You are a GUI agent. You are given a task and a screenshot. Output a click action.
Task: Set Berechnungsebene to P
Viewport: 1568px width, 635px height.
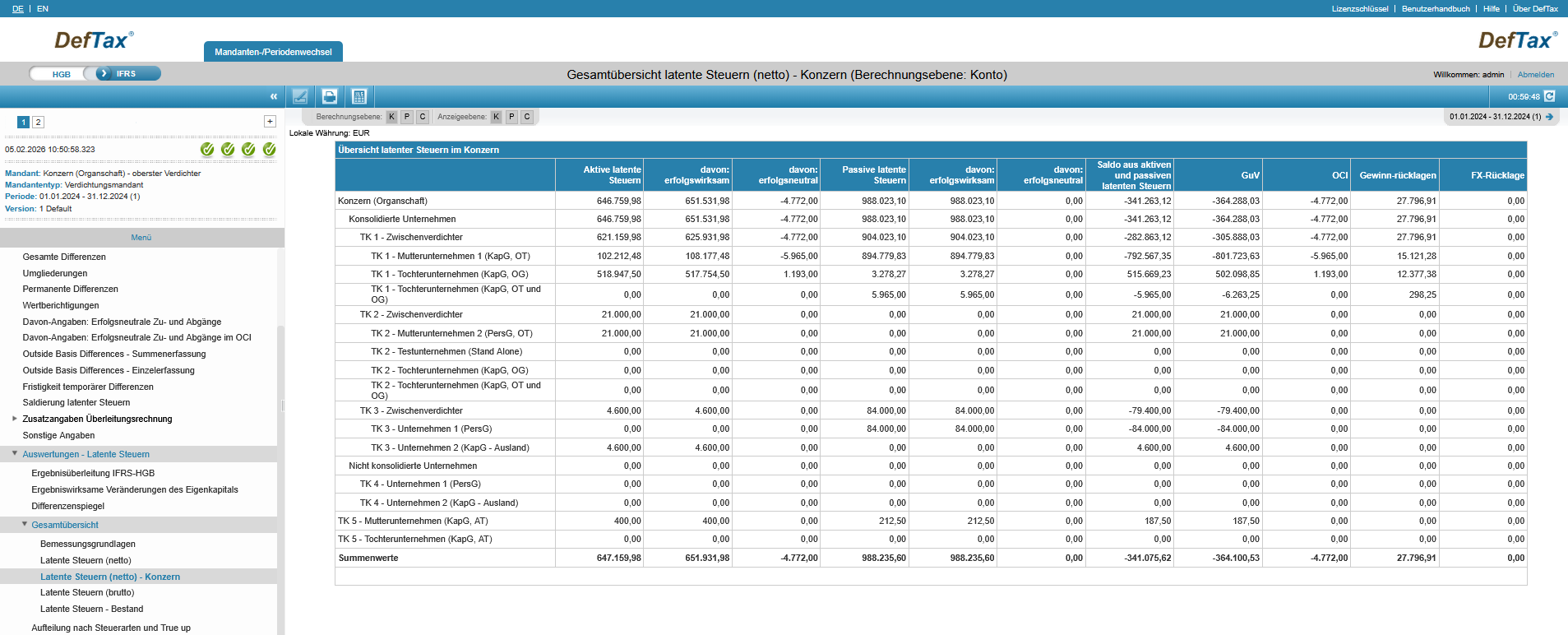407,117
